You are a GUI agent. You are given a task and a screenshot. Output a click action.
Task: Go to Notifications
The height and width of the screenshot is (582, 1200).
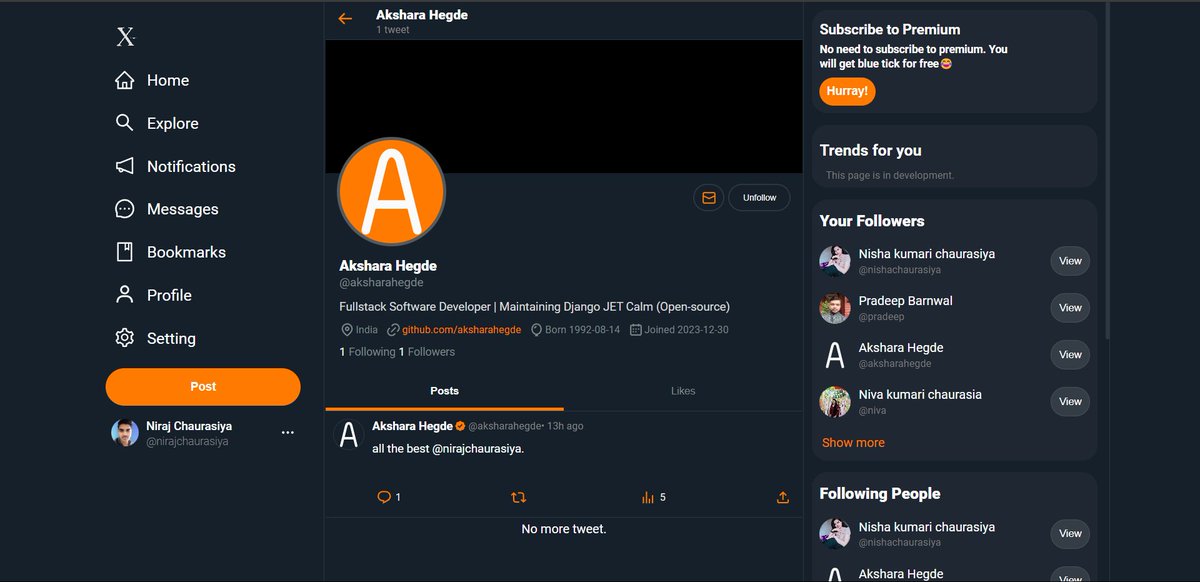pos(175,166)
